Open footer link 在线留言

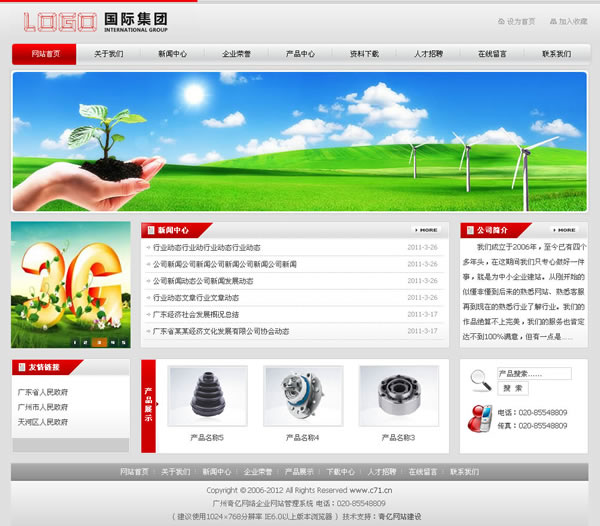click(423, 472)
